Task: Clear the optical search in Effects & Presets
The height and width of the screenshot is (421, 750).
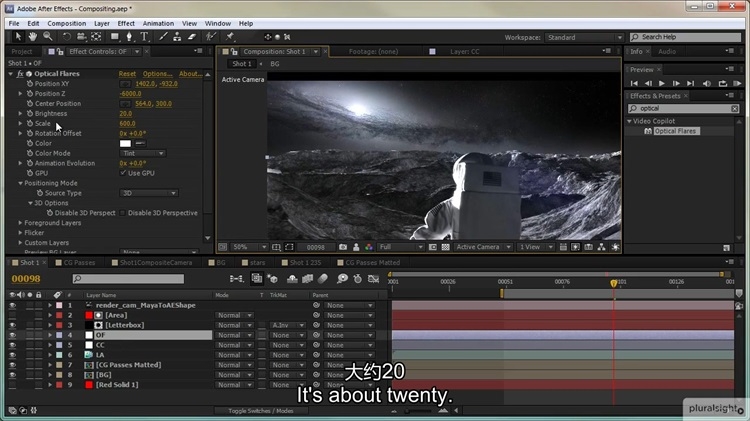Action: pyautogui.click(x=735, y=109)
